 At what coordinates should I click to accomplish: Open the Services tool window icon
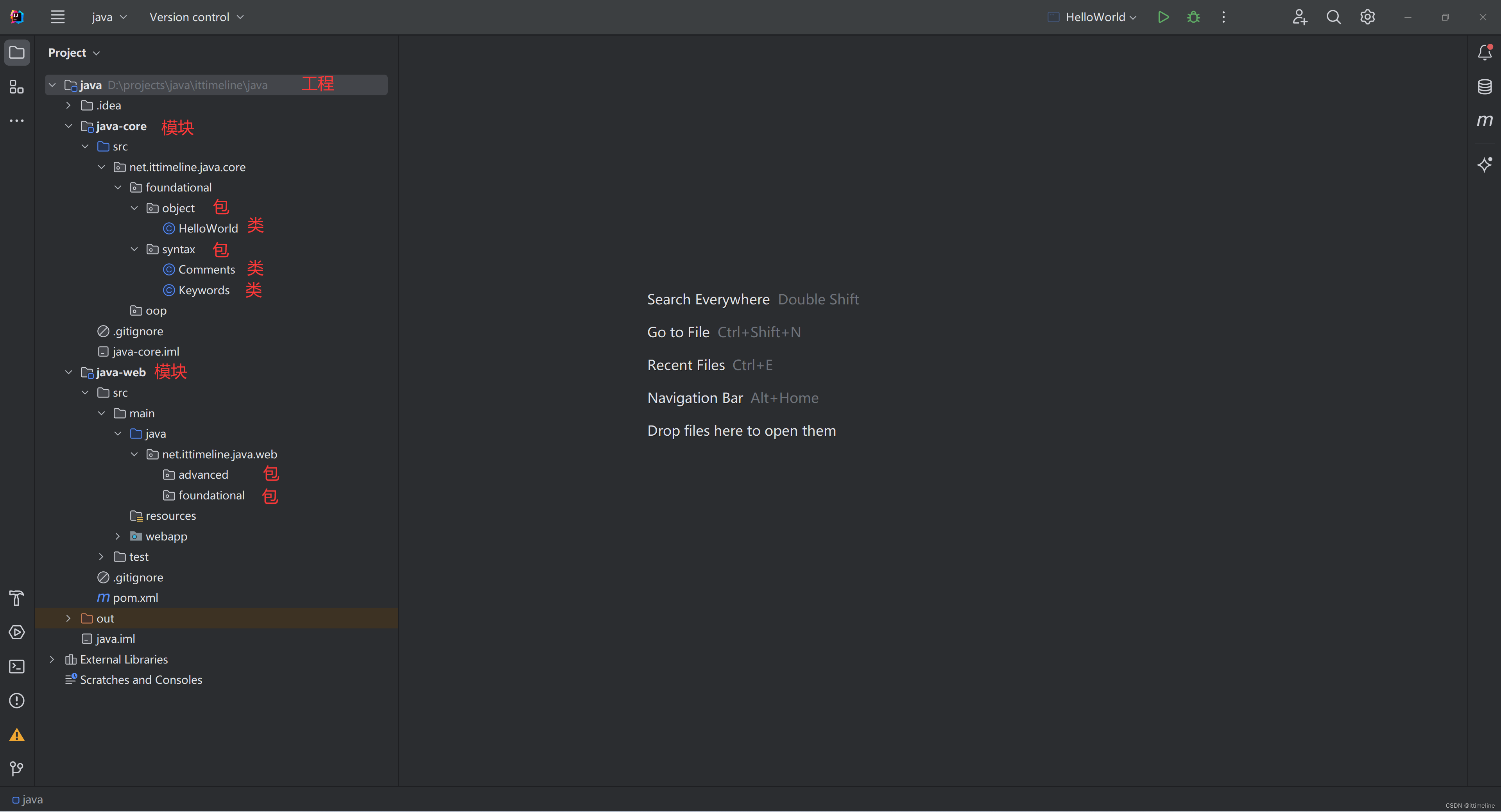coord(17,632)
